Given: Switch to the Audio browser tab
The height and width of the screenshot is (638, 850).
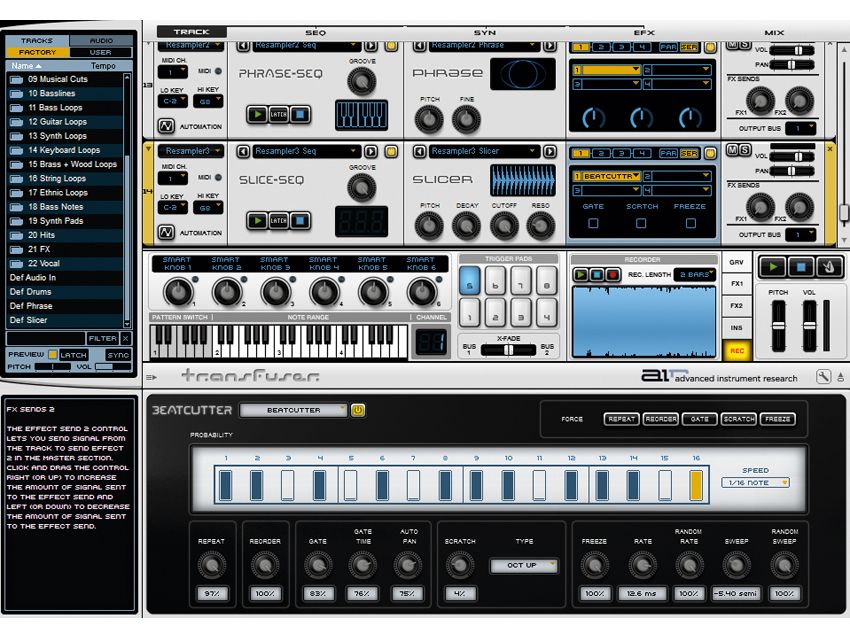Looking at the screenshot, I should tap(101, 41).
